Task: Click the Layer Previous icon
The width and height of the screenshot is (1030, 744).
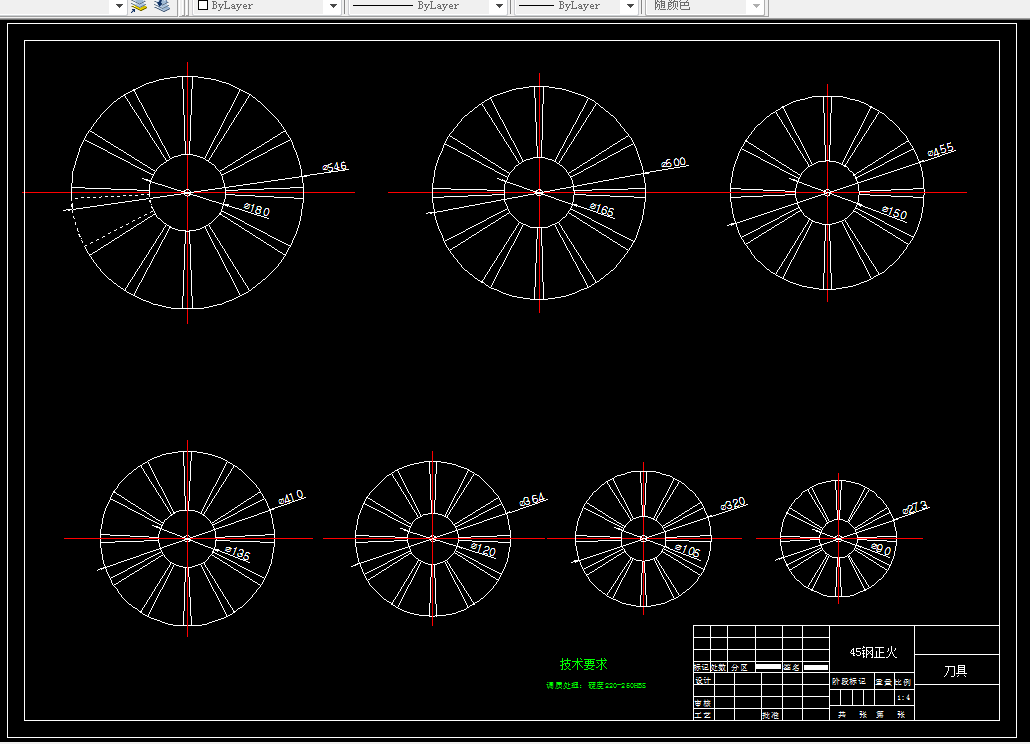Action: (x=162, y=6)
